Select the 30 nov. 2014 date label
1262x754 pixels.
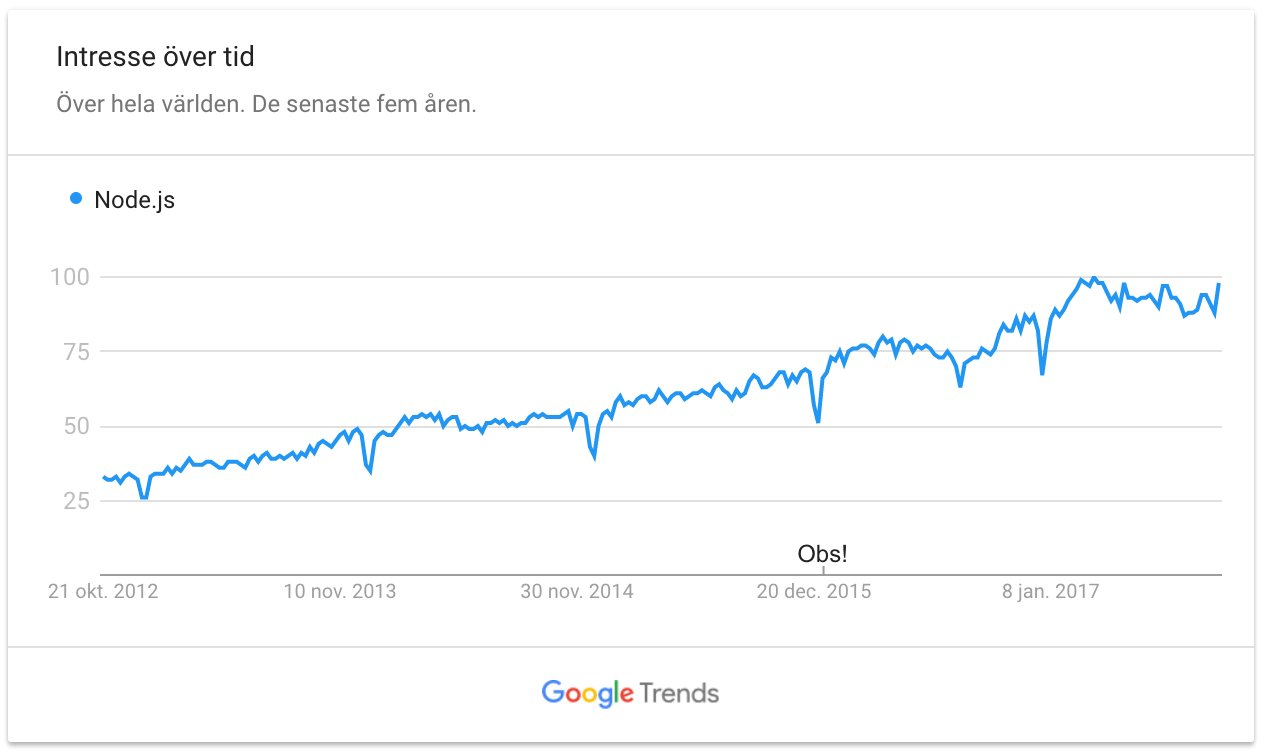(577, 591)
